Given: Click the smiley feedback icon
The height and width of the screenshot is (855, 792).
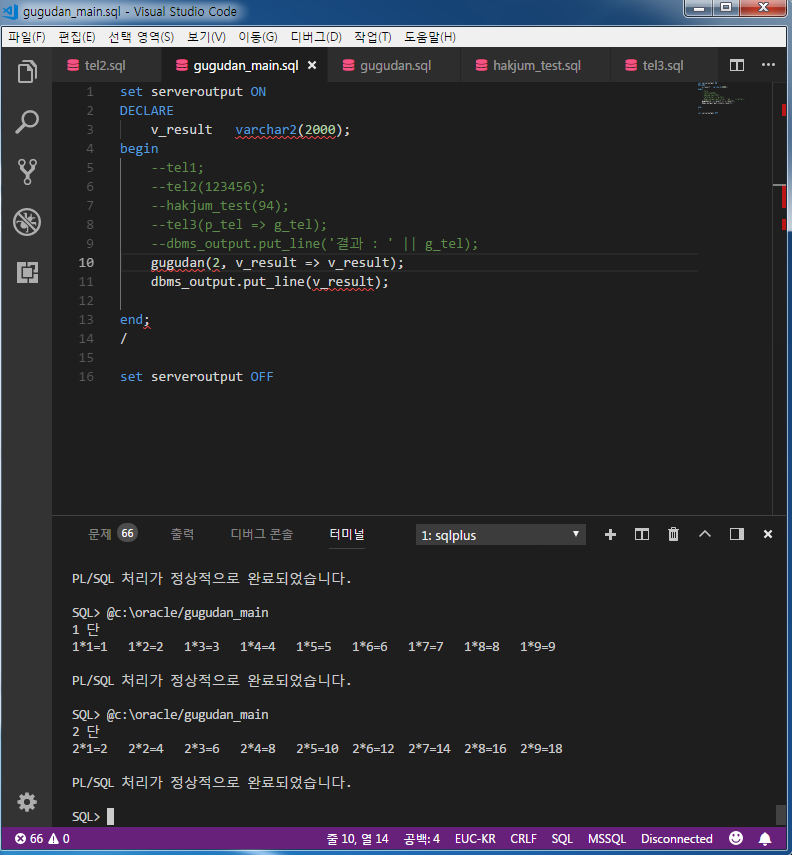Looking at the screenshot, I should (x=736, y=838).
